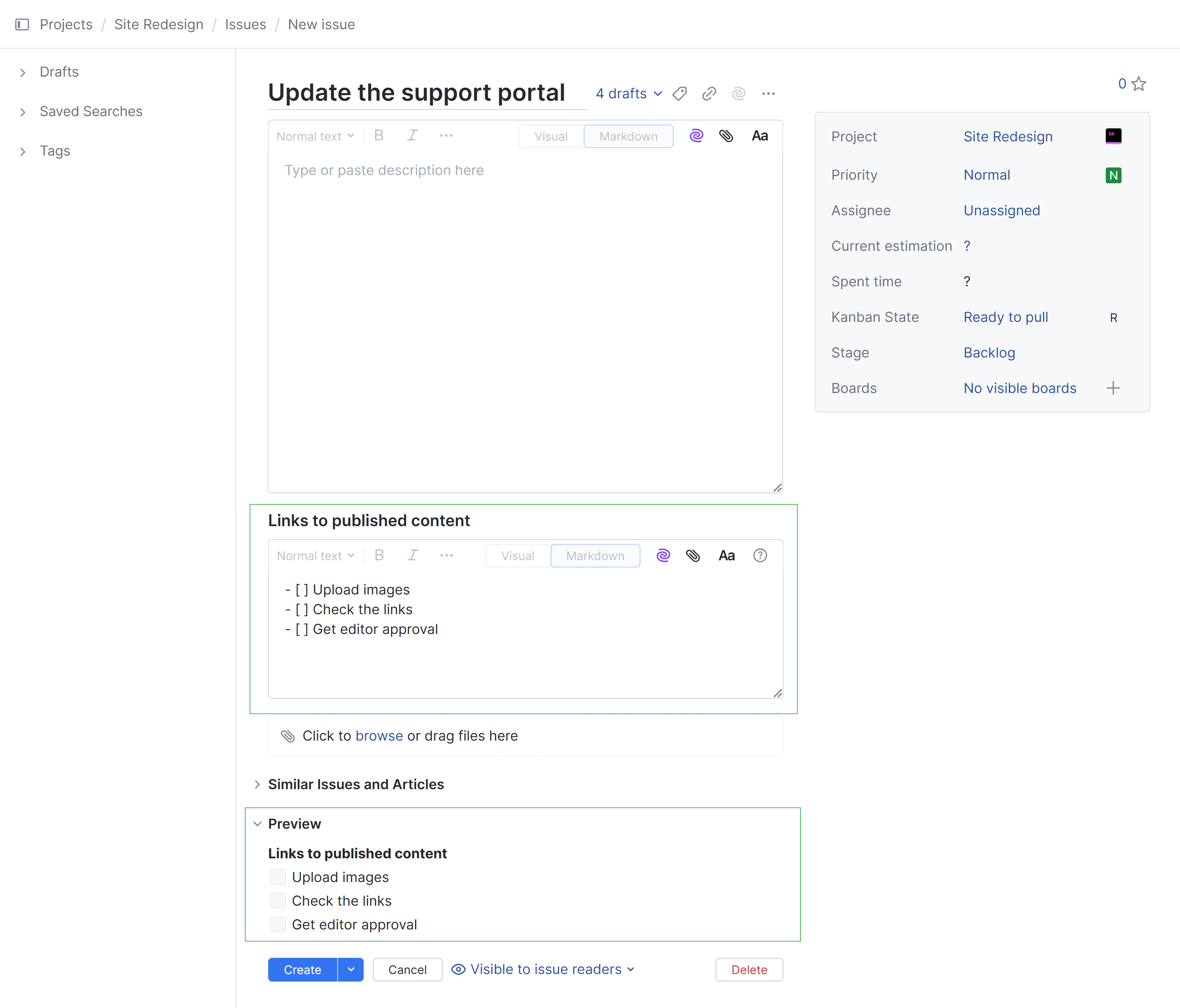Open the Create button dropdown arrow
Screen dimensions: 1180x1008
(351, 970)
